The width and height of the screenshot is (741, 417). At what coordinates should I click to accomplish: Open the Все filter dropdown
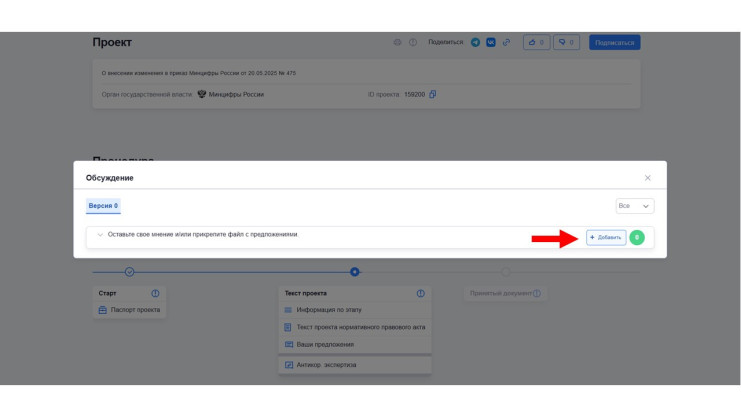[x=634, y=205]
